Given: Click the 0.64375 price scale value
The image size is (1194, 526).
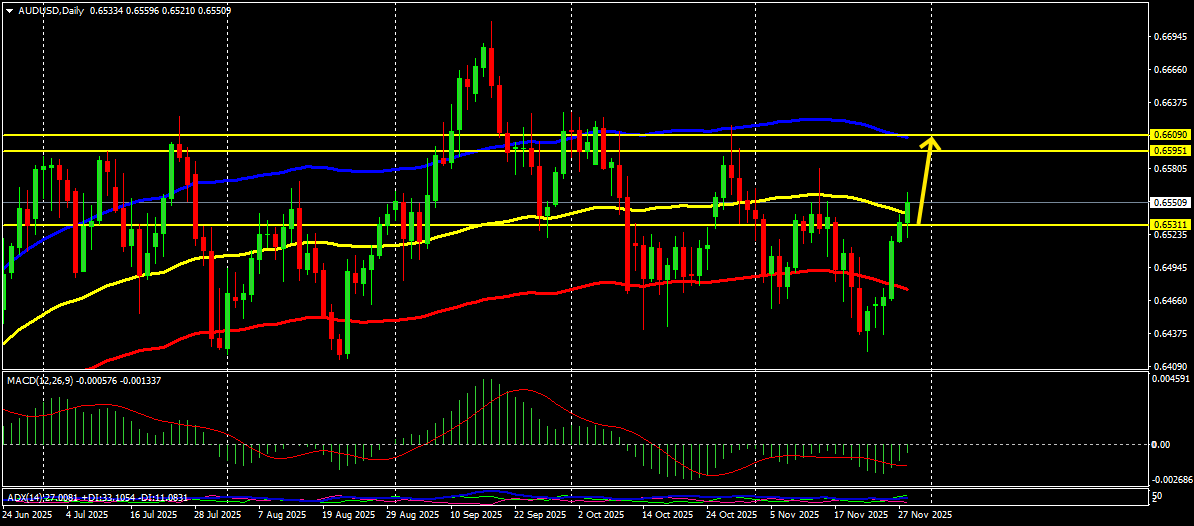Looking at the screenshot, I should click(1170, 333).
